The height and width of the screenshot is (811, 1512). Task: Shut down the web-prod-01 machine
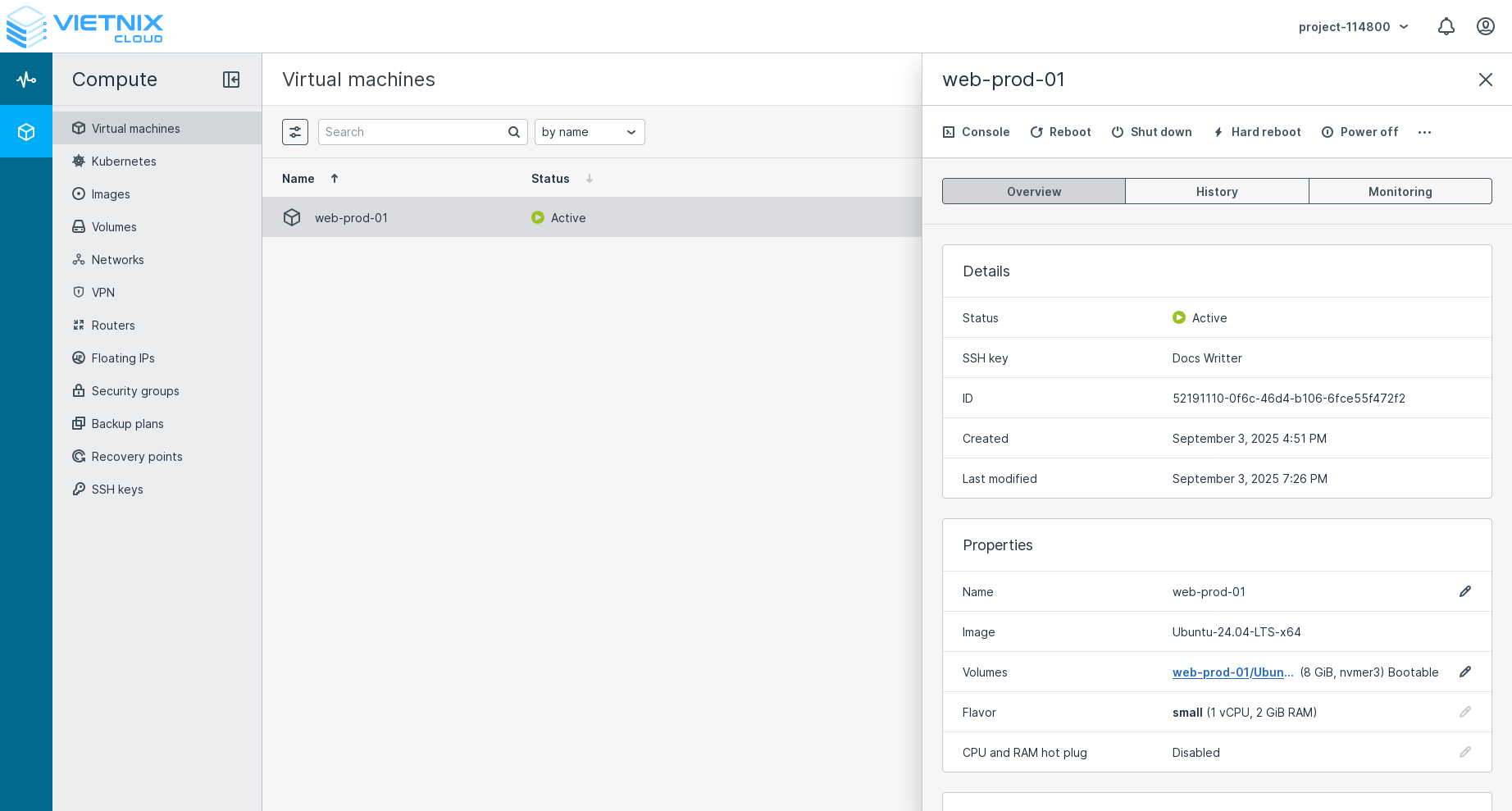(1151, 131)
